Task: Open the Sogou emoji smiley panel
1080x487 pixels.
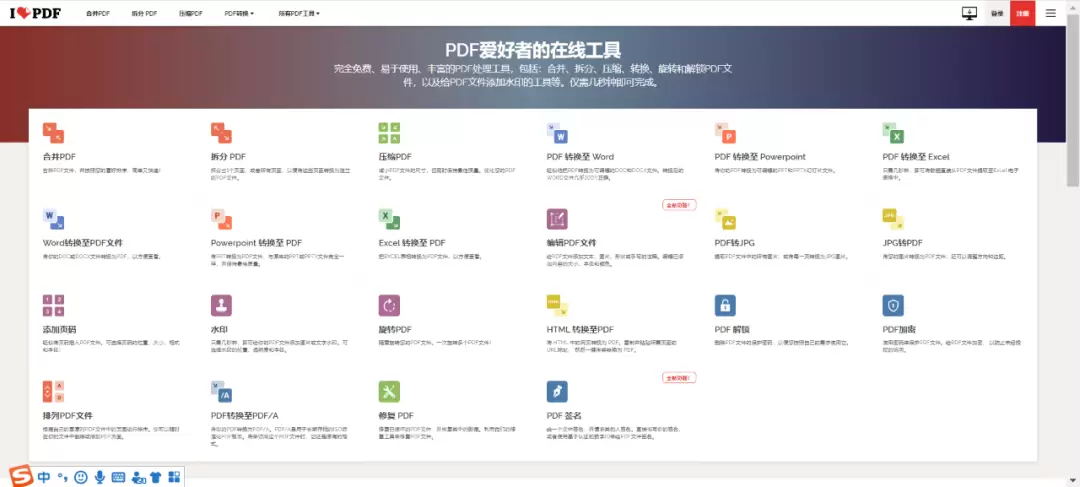Action: pos(81,477)
